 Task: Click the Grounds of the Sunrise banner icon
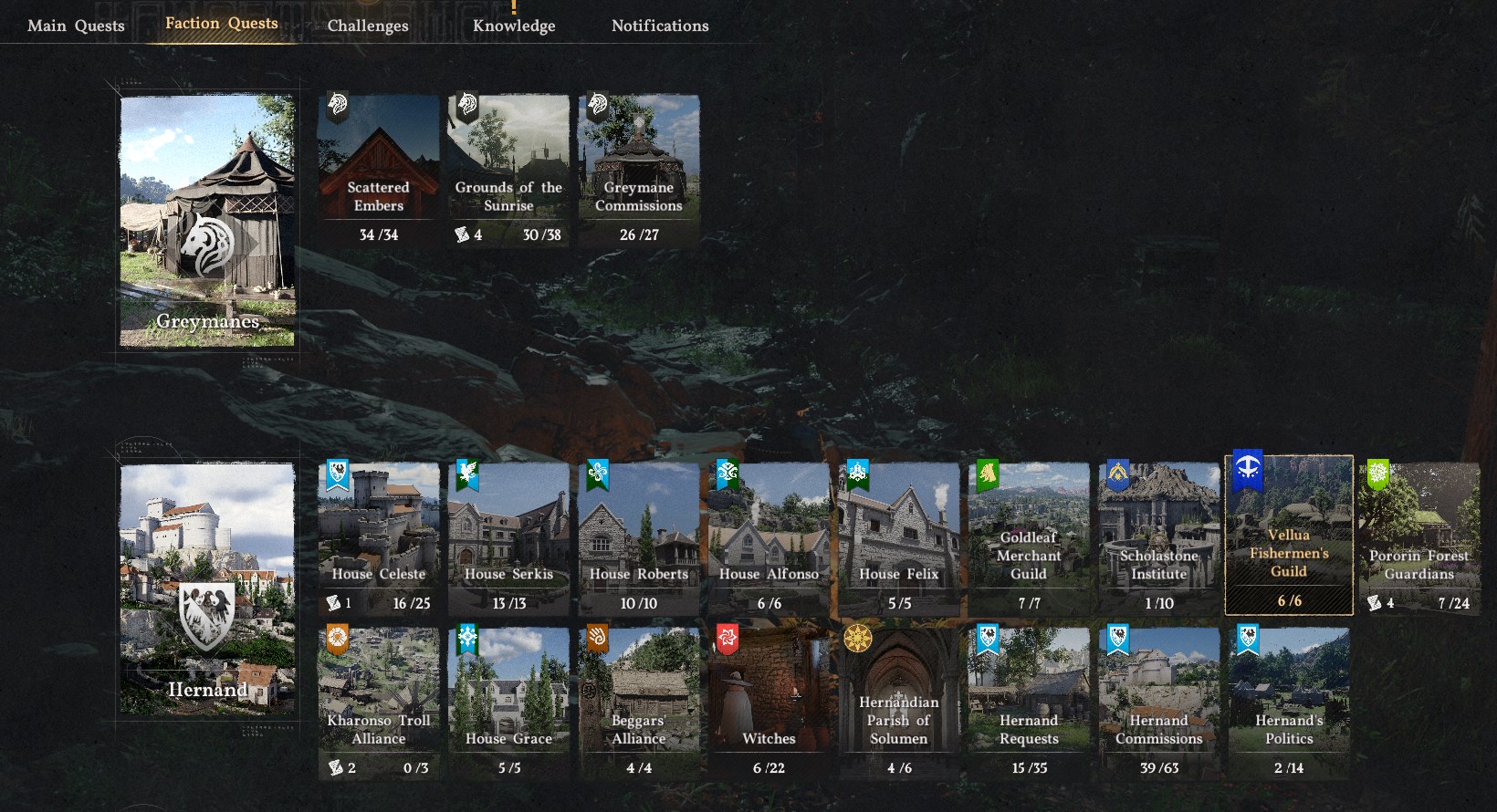pyautogui.click(x=467, y=106)
